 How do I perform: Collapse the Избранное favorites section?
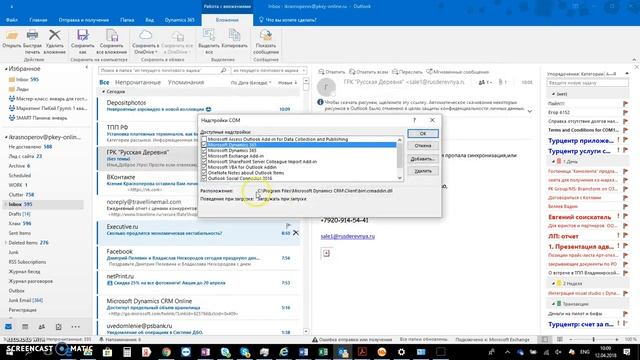pos(6,69)
